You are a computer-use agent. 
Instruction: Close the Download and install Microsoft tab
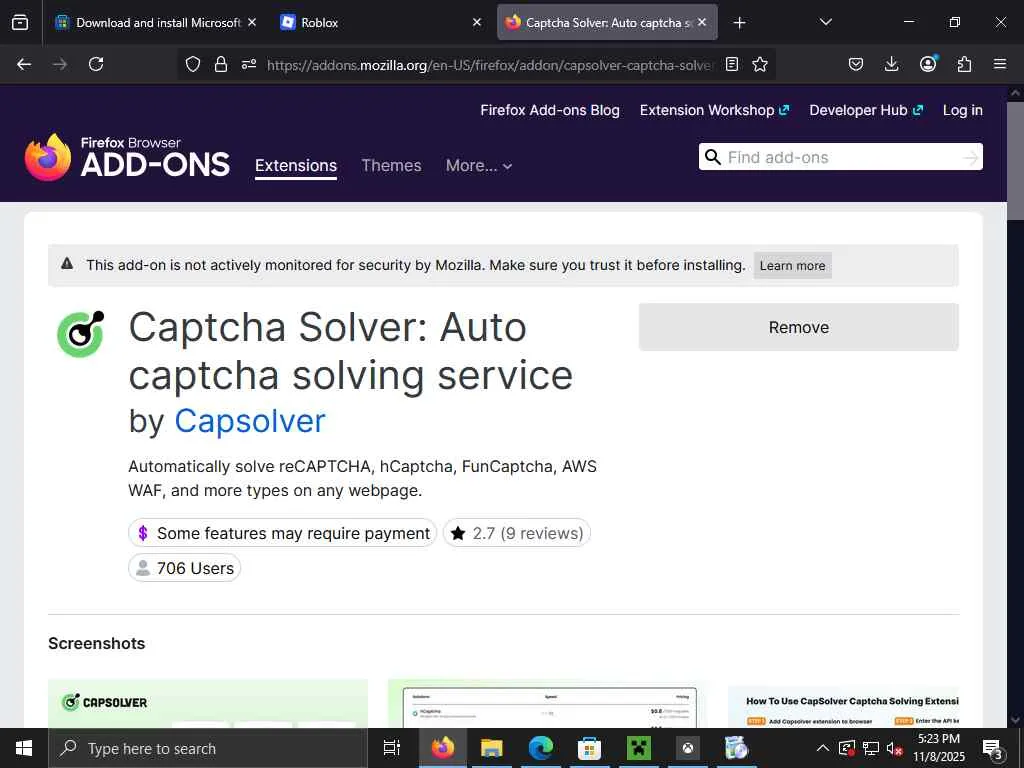point(252,22)
